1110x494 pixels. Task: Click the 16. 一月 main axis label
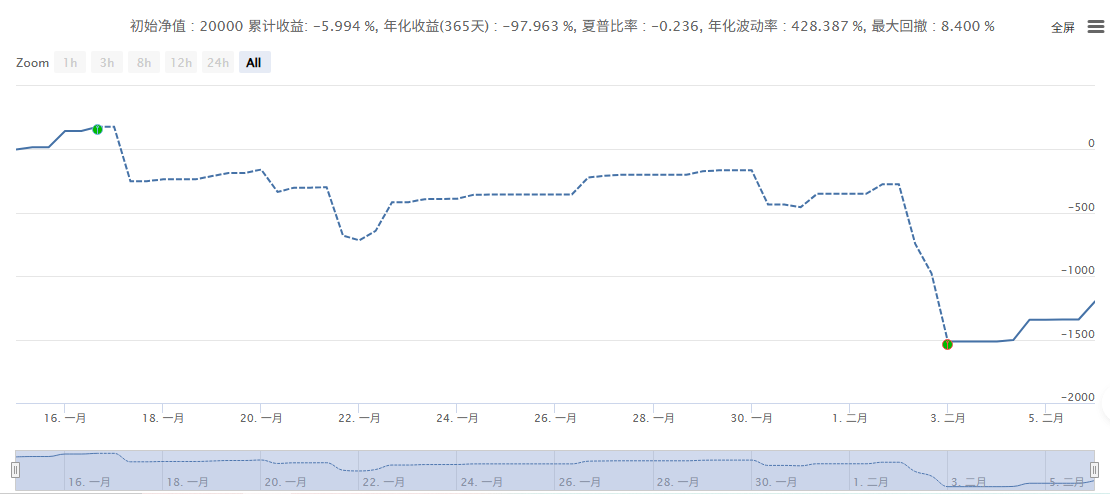[x=64, y=418]
